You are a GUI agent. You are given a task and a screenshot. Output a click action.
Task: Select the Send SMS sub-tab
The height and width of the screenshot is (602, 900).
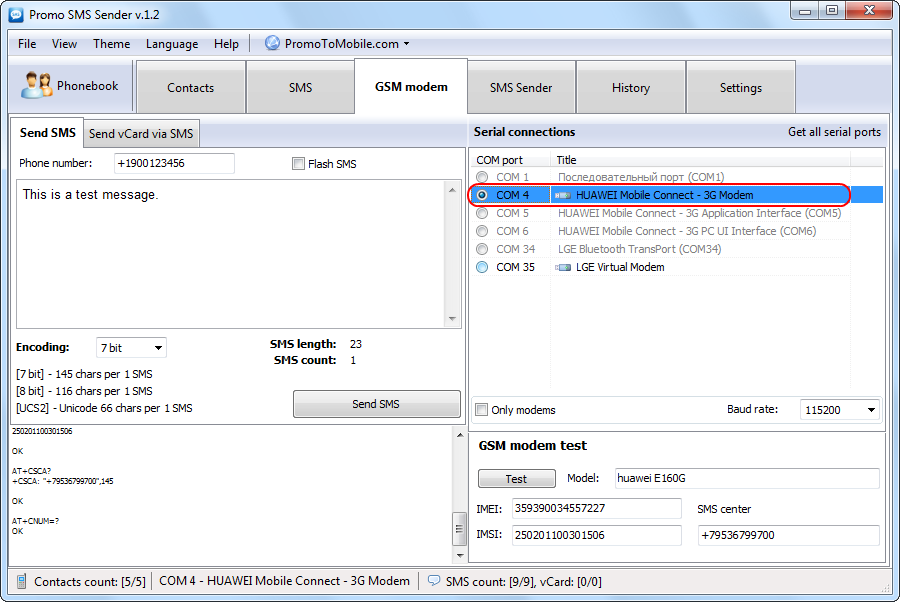click(48, 133)
